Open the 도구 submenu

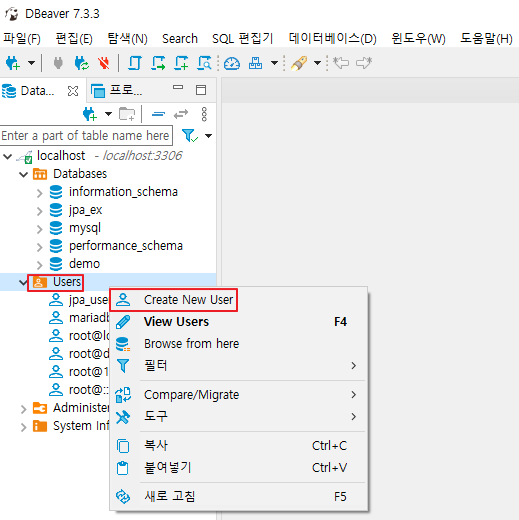coord(239,417)
